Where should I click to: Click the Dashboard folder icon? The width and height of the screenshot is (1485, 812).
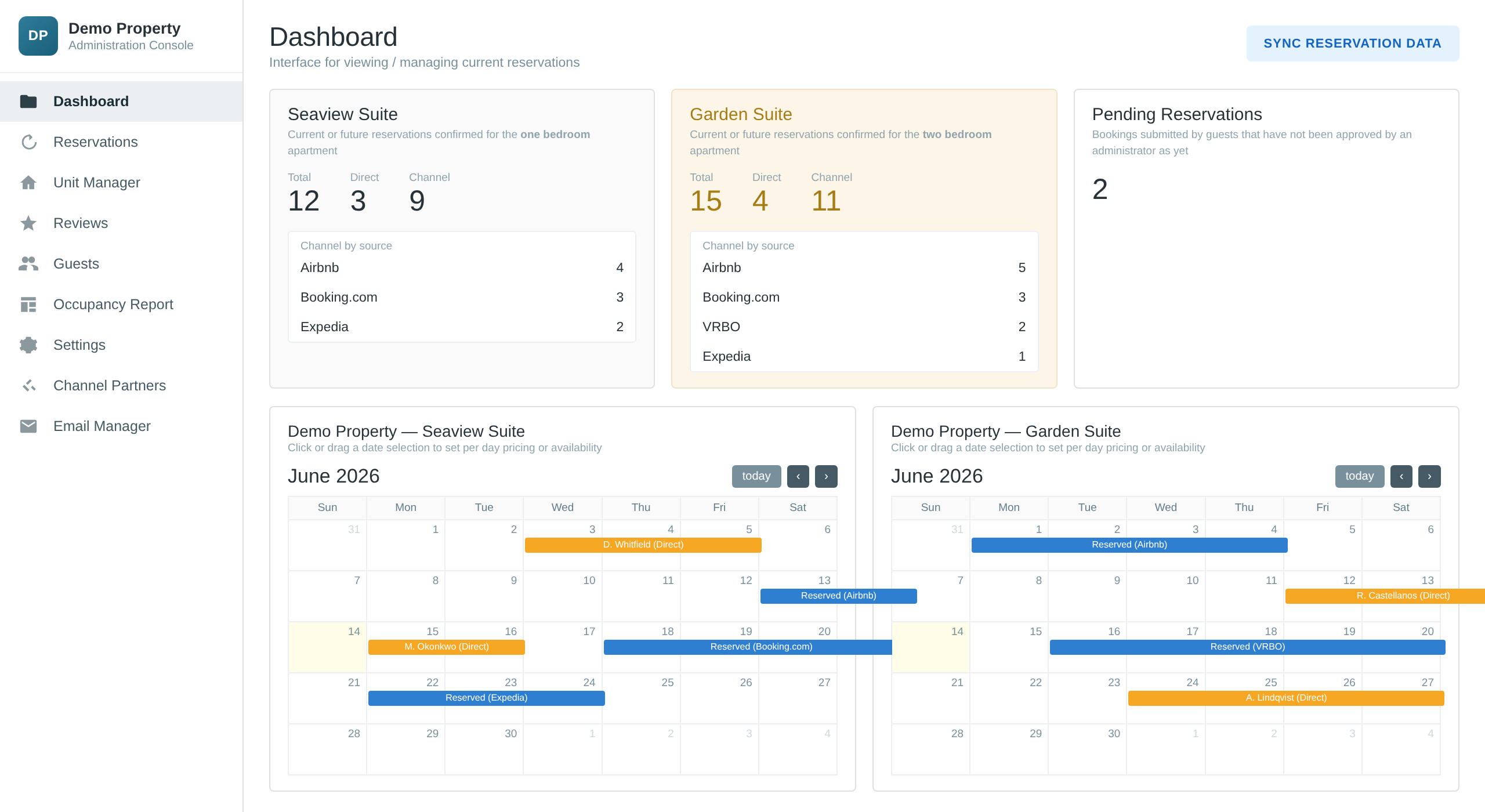tap(28, 101)
